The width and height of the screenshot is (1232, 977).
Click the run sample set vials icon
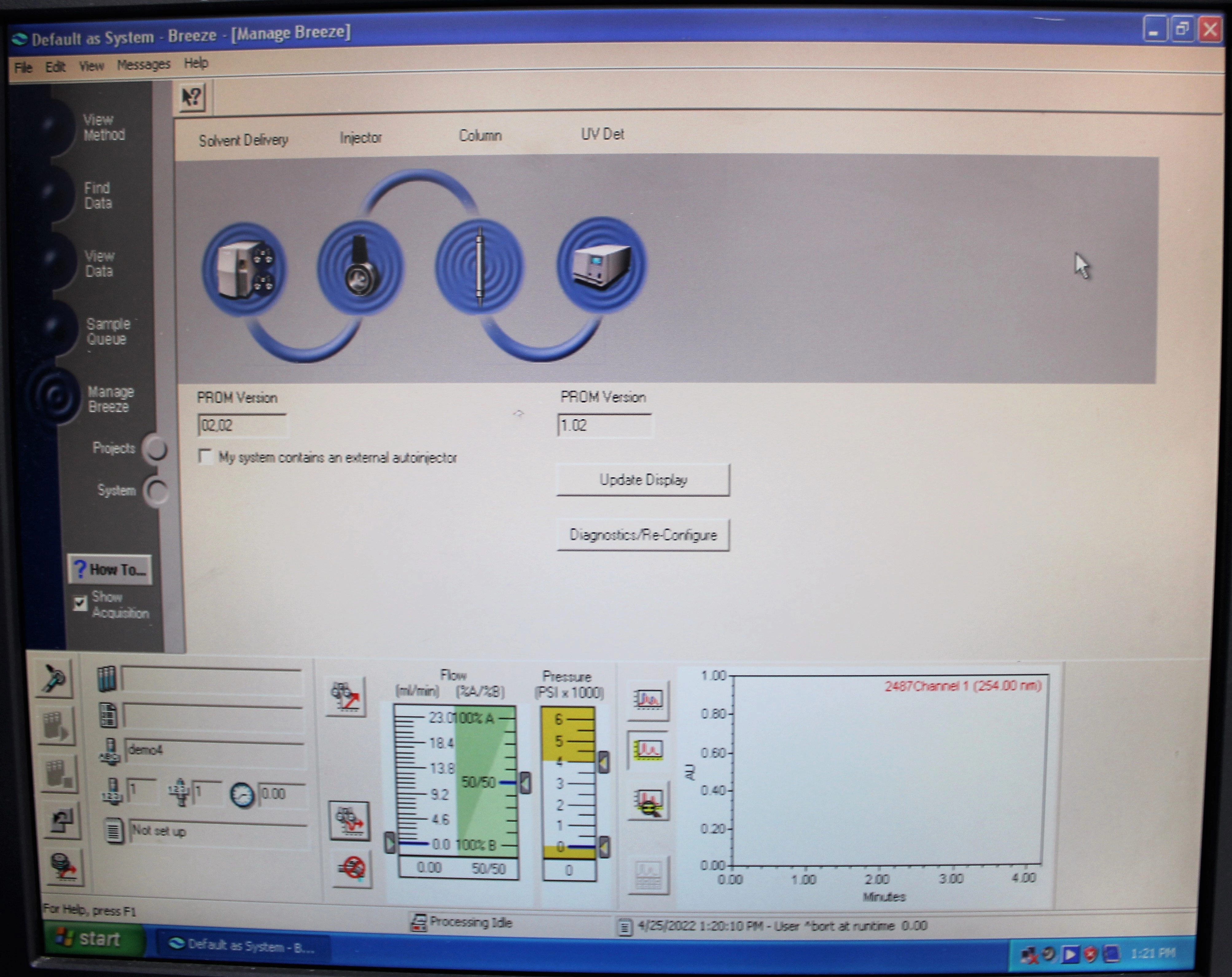(x=56, y=726)
